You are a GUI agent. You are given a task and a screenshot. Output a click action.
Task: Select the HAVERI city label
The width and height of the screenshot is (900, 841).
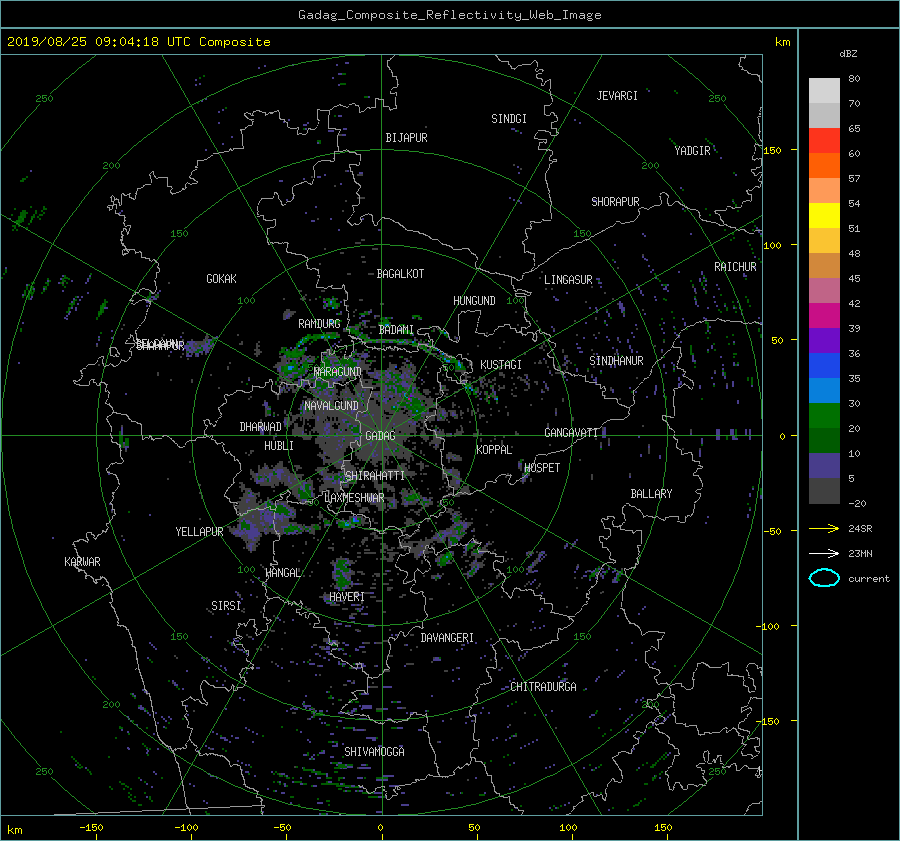(347, 598)
